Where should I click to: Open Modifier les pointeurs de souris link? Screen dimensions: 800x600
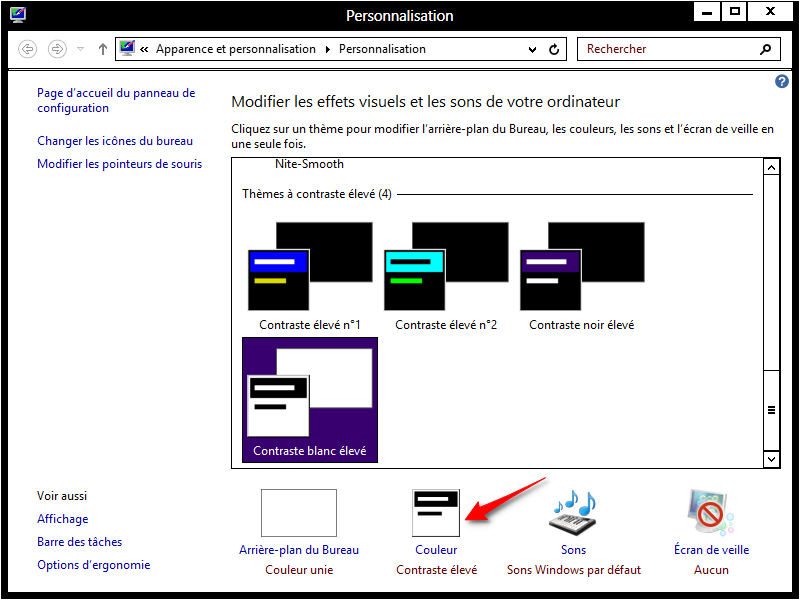[119, 164]
